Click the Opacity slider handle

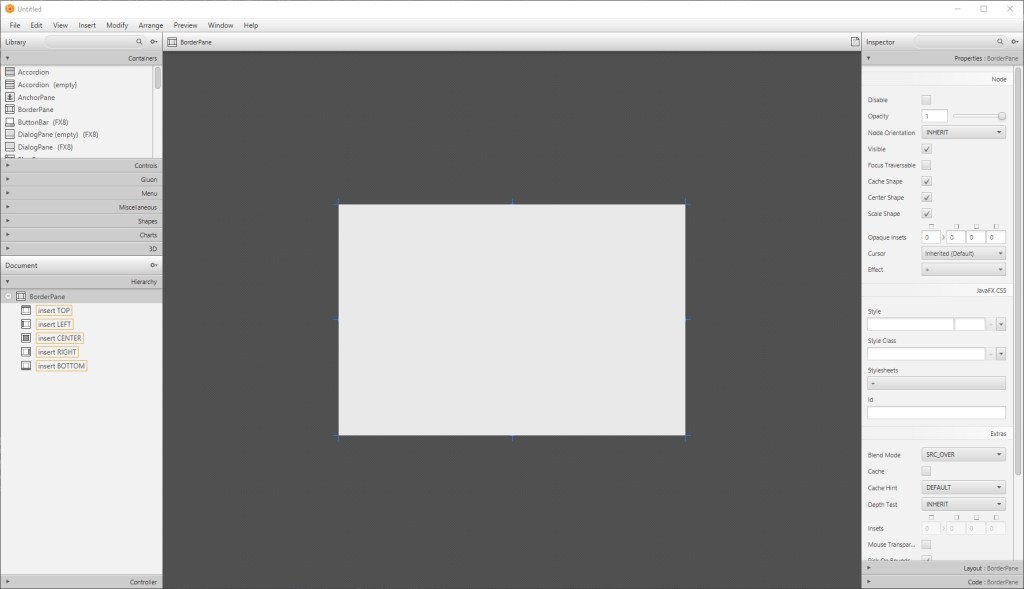click(x=1001, y=116)
